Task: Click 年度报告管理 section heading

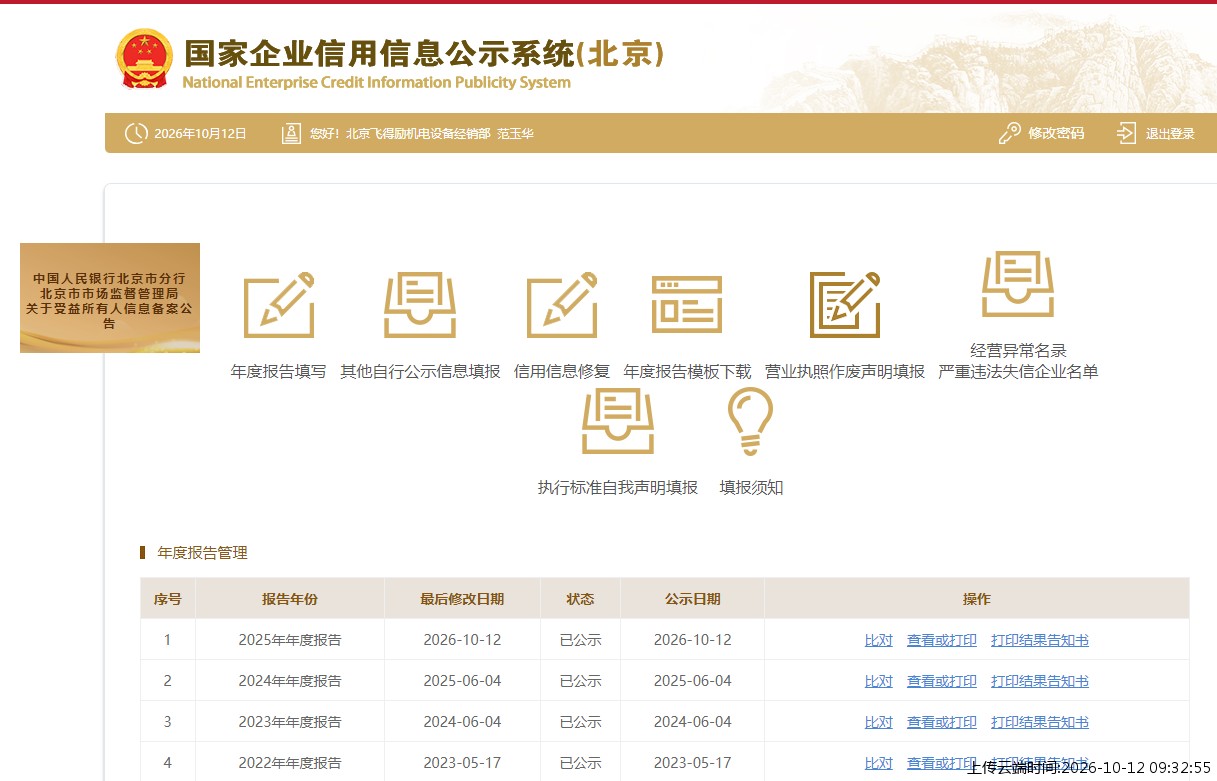Action: [202, 553]
